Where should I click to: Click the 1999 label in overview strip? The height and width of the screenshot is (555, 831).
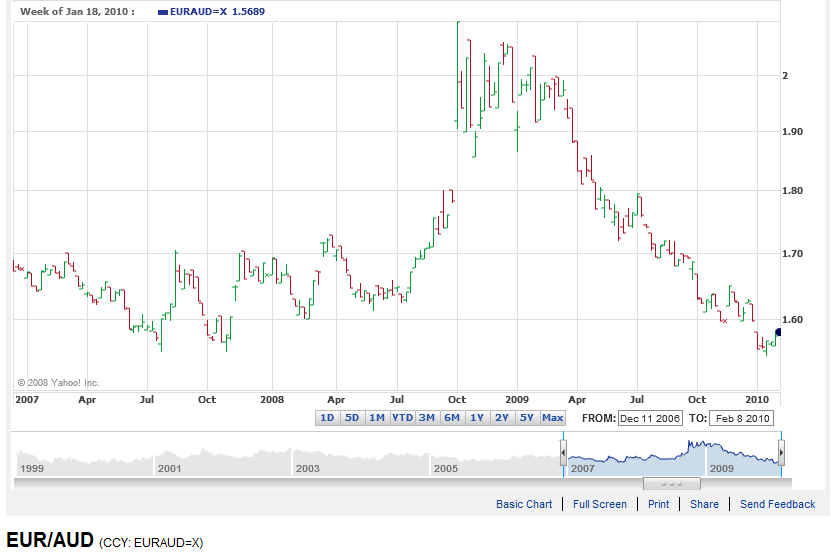coord(32,469)
